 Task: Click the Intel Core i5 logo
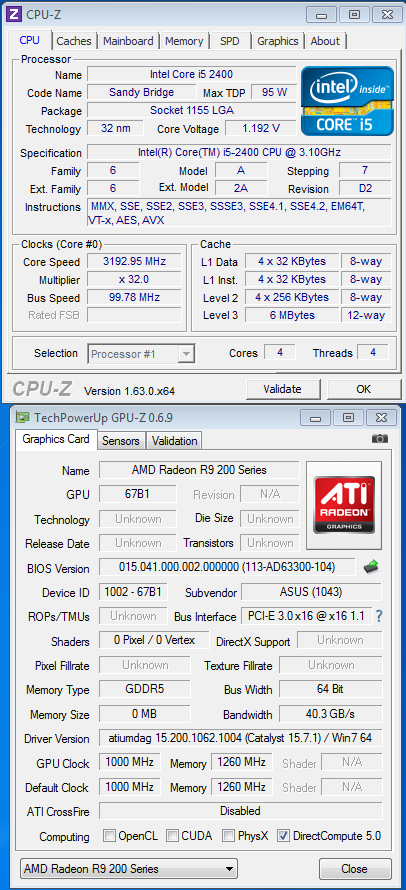347,100
